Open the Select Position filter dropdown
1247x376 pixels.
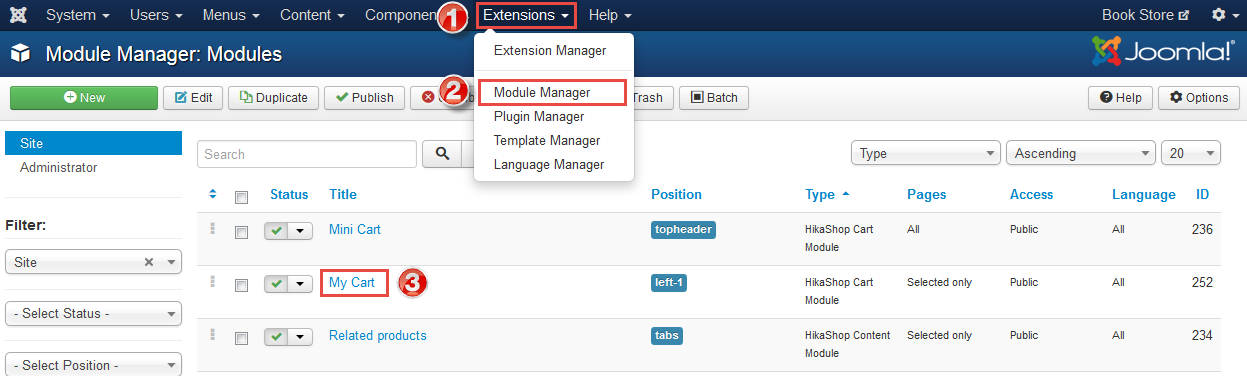(94, 365)
